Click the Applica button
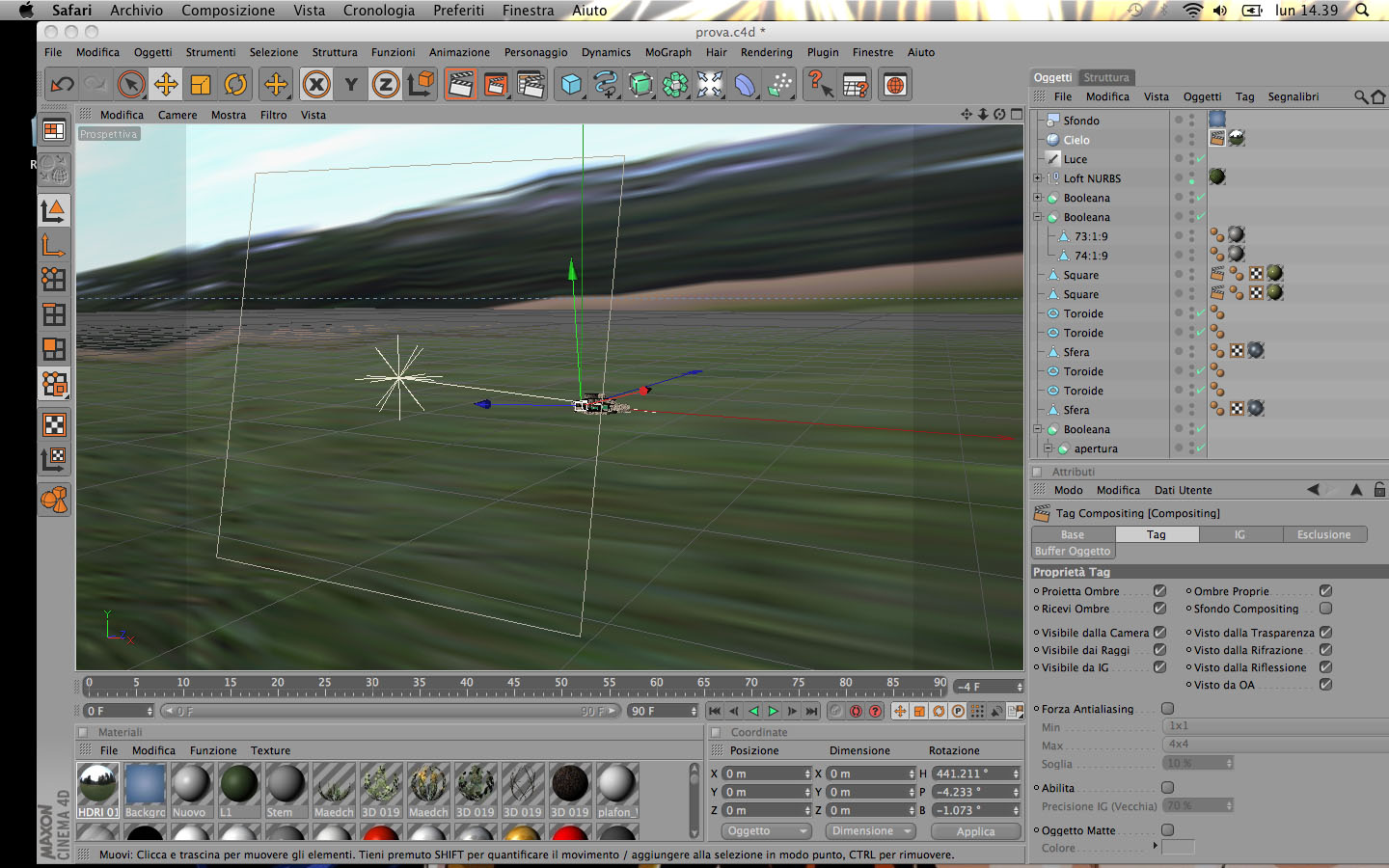 976,831
